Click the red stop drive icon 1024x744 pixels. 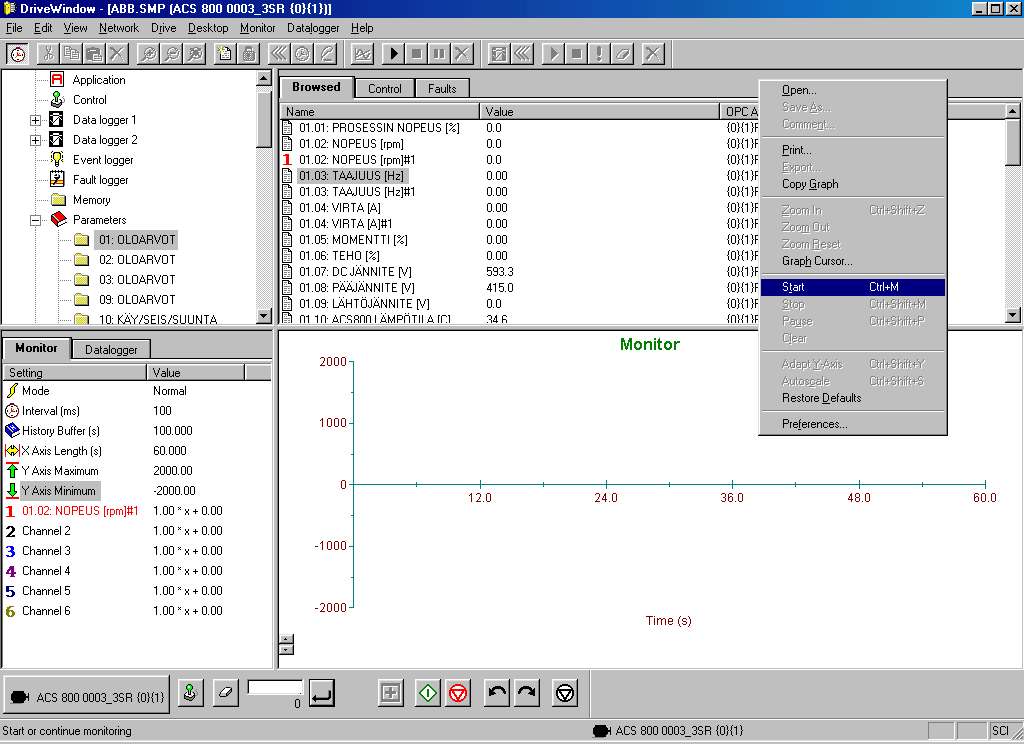pos(458,692)
